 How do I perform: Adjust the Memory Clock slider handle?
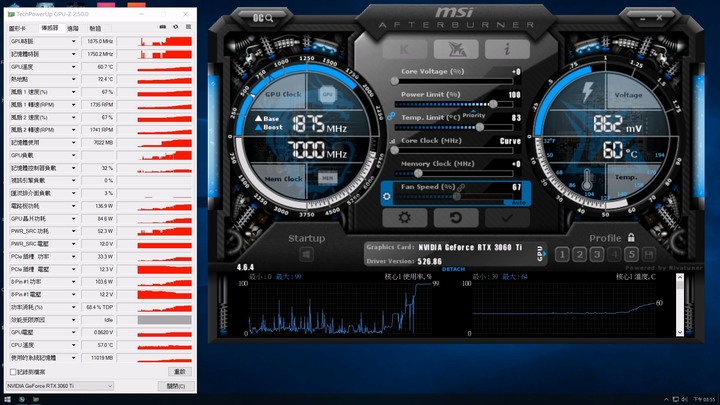tap(418, 173)
